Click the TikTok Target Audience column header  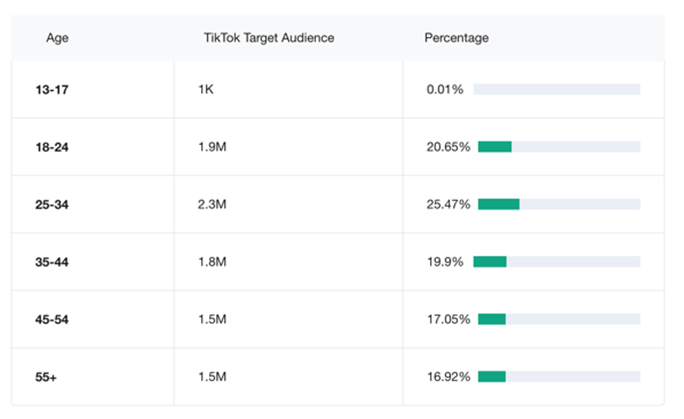click(x=268, y=38)
